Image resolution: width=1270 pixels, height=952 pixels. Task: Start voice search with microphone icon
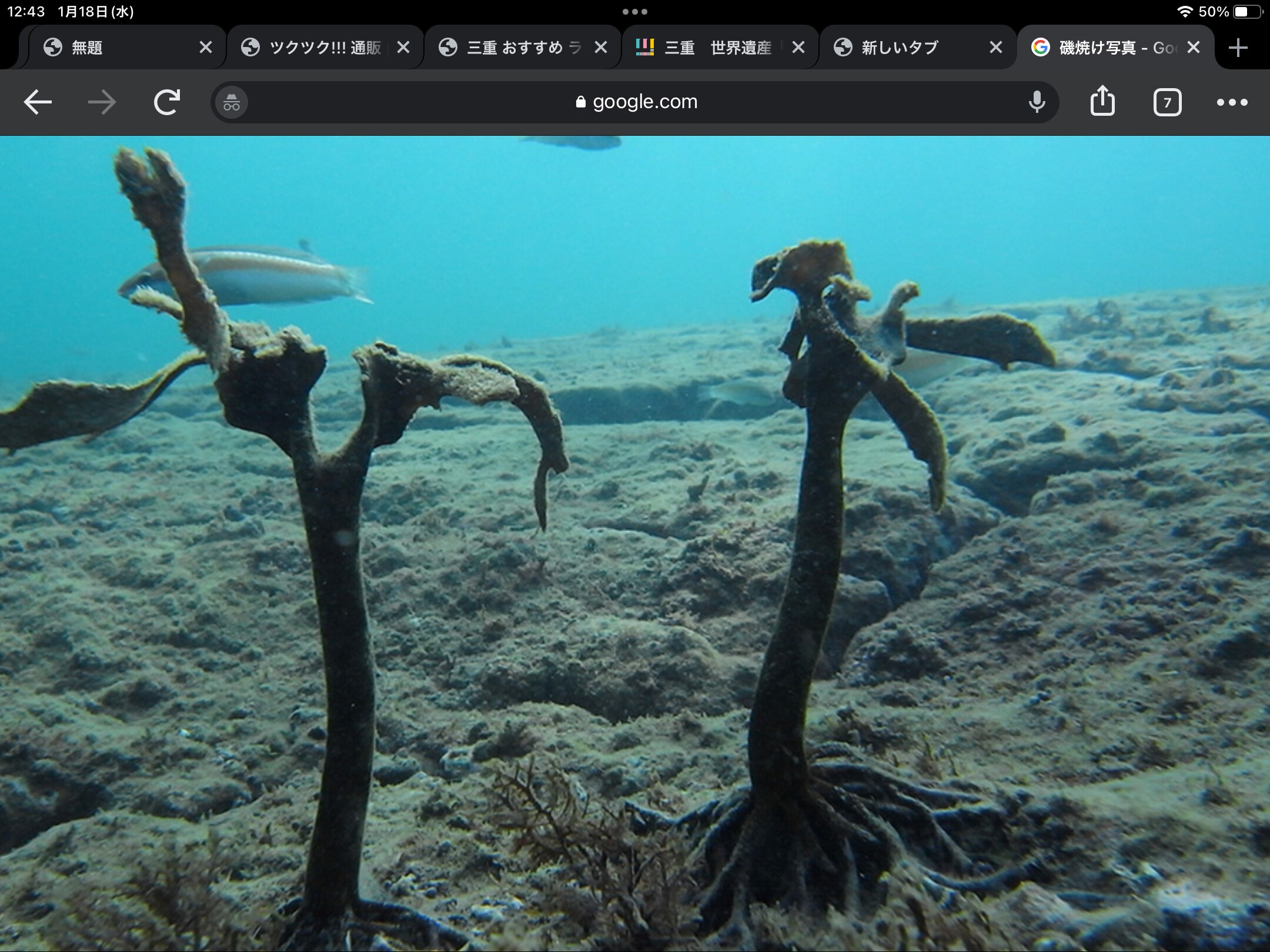[x=1037, y=102]
